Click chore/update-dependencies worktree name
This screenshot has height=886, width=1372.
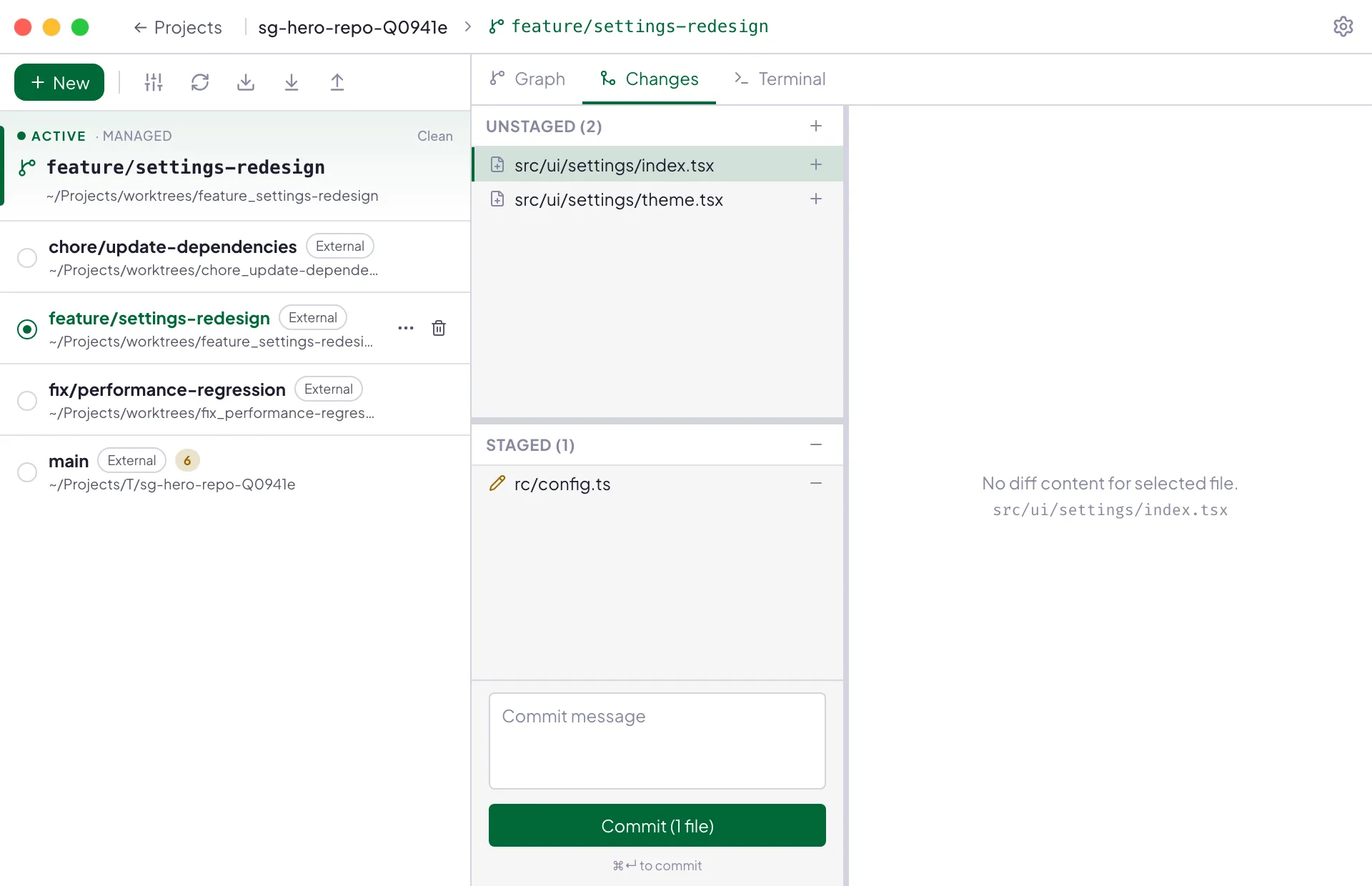[x=173, y=247]
